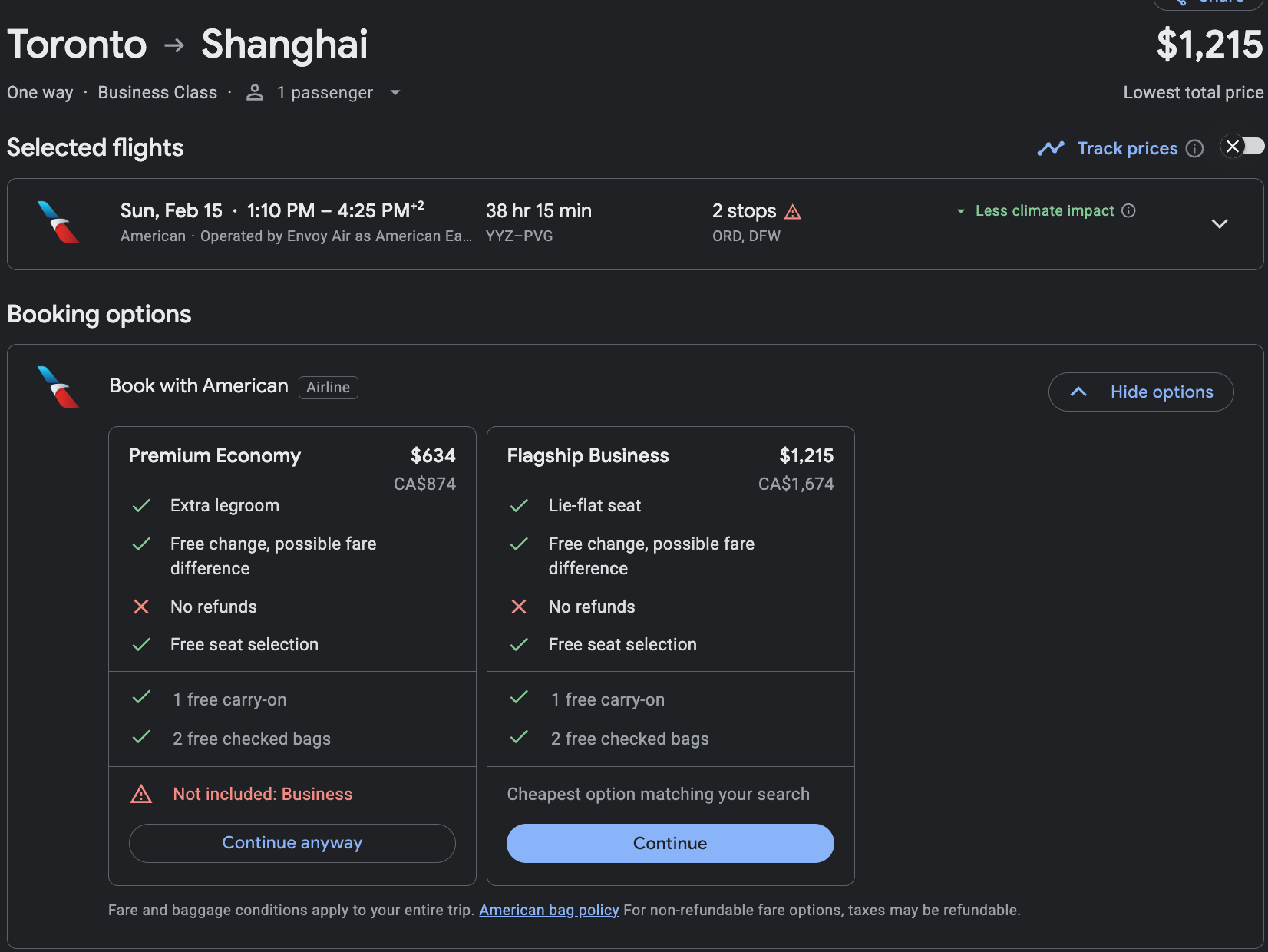Click the One way trip type
This screenshot has height=952, width=1268.
[39, 92]
